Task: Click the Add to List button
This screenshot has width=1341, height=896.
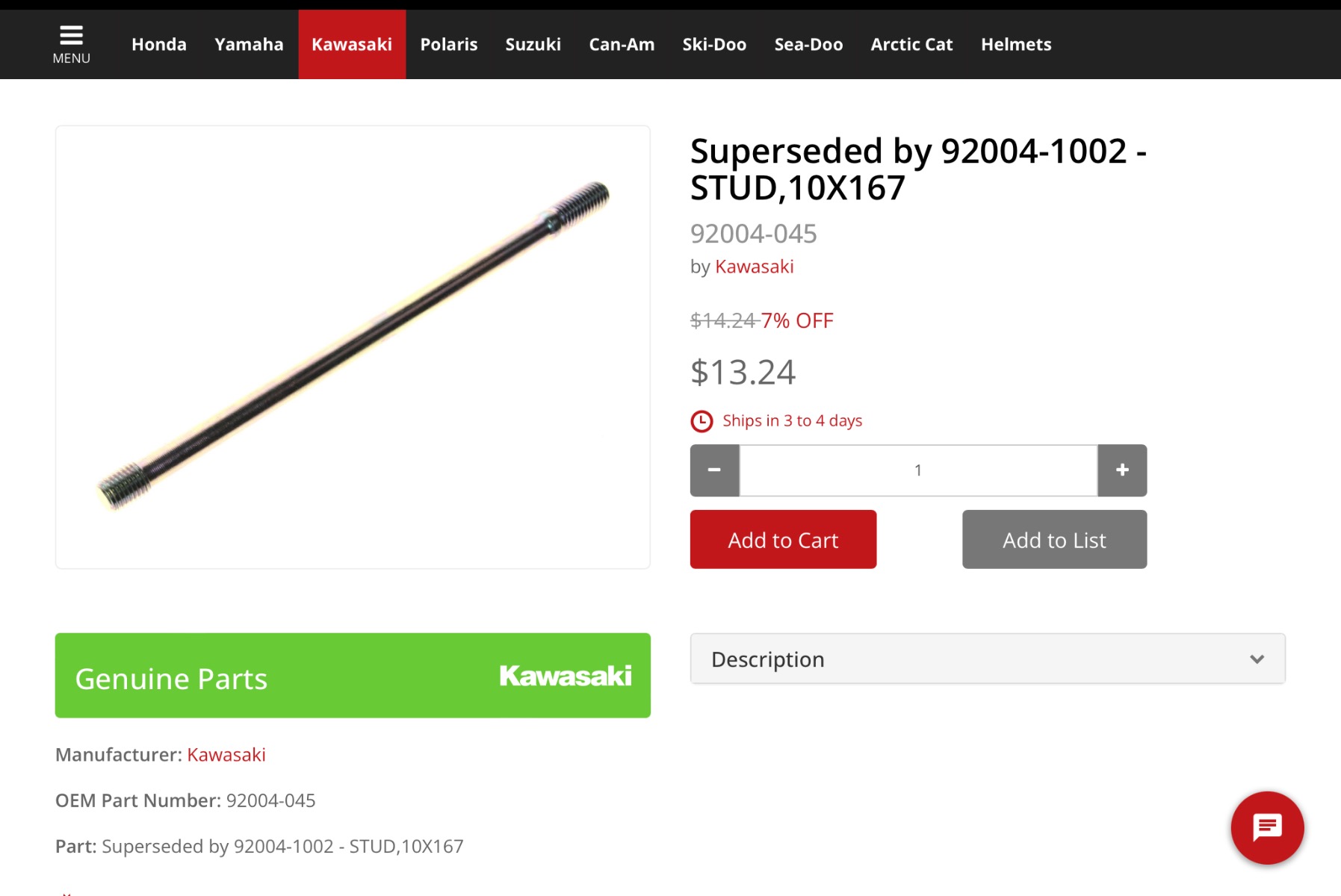Action: pos(1054,539)
